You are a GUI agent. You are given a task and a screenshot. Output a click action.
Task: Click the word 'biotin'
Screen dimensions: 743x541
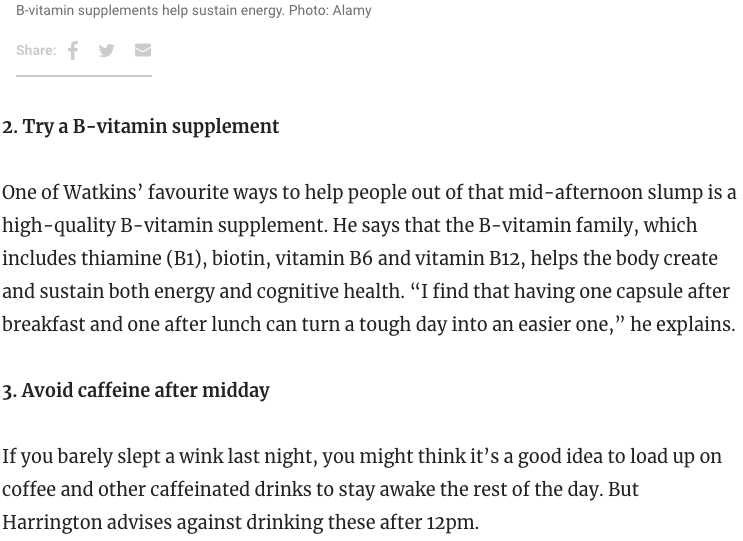(239, 259)
